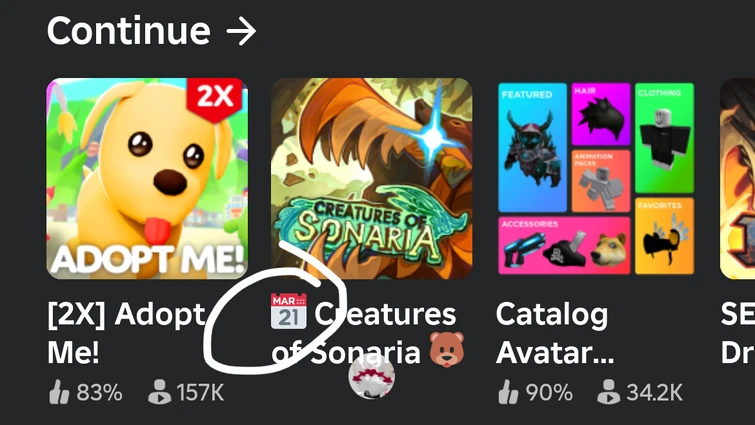Select the Featured tile in Catalog thumbnail
This screenshot has width=755, height=425.
(x=532, y=147)
